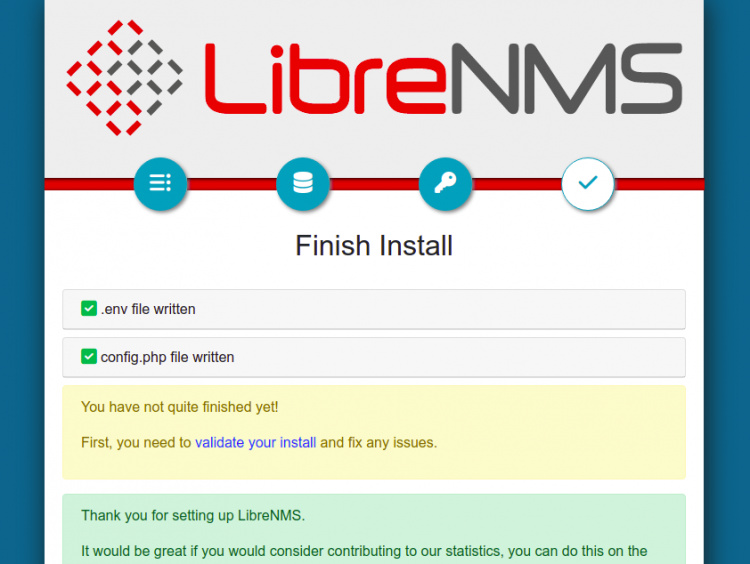
Task: Click the 'First, you need to' text in yellow box
Action: pyautogui.click(x=136, y=442)
